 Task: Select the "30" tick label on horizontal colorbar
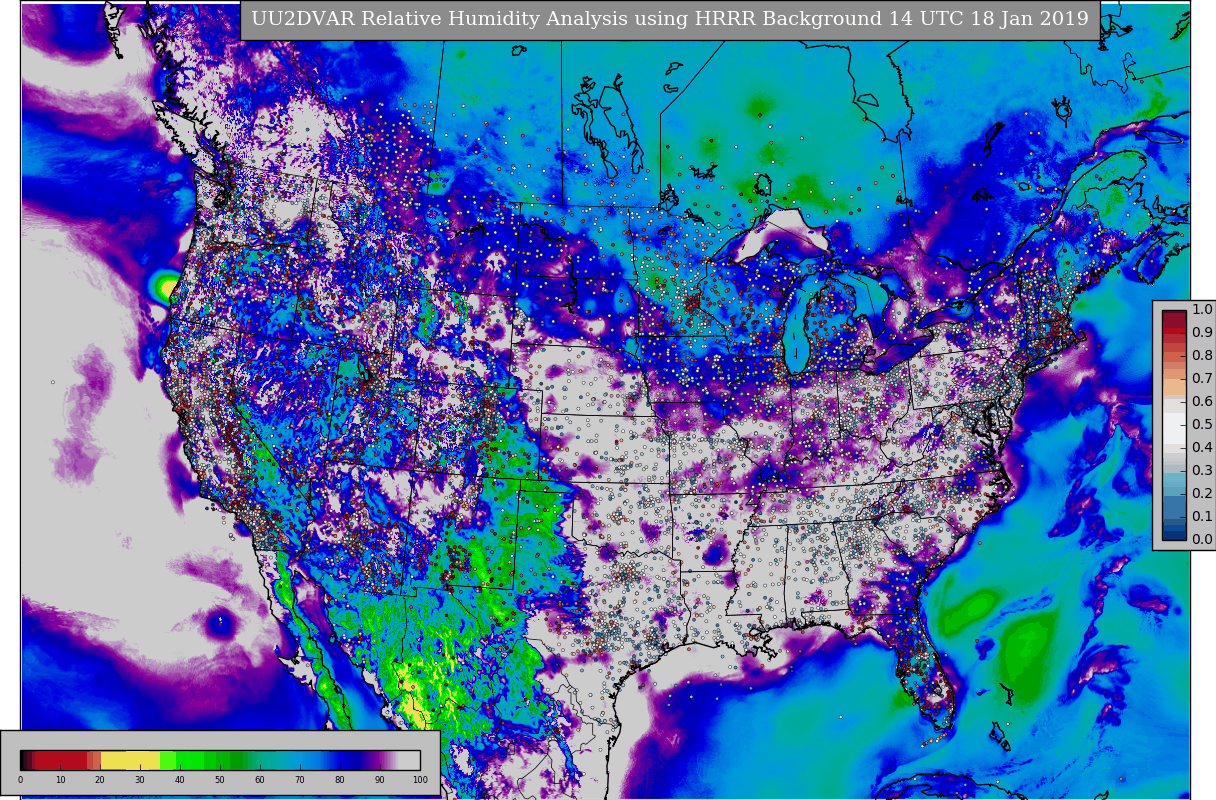(140, 780)
